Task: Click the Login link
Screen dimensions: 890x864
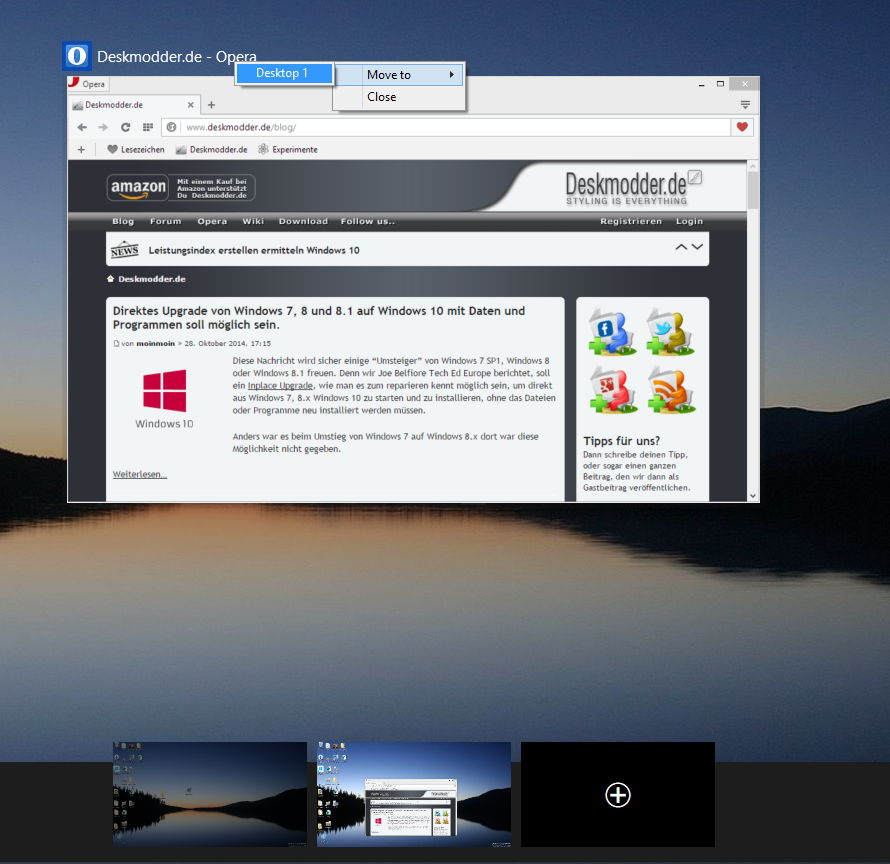Action: point(689,221)
